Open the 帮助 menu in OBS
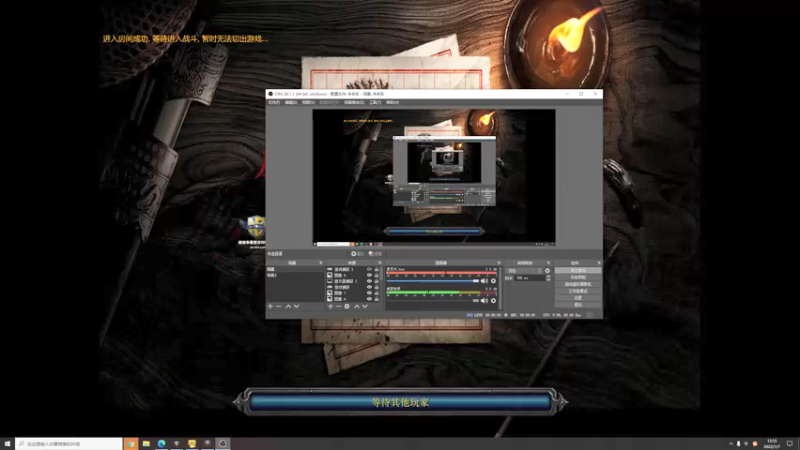Screen dimensions: 800x450 (392, 103)
